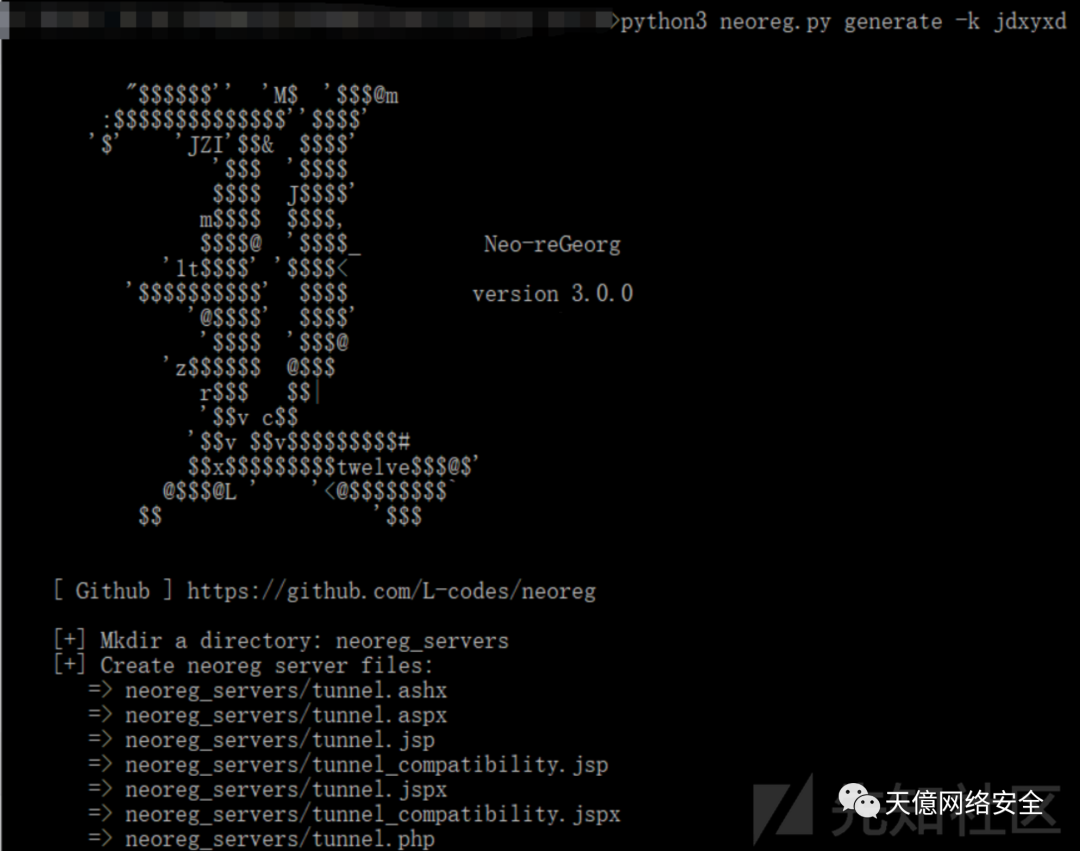Click the 'Neo-reGeorg' title text
Image resolution: width=1080 pixels, height=851 pixels.
(x=552, y=244)
